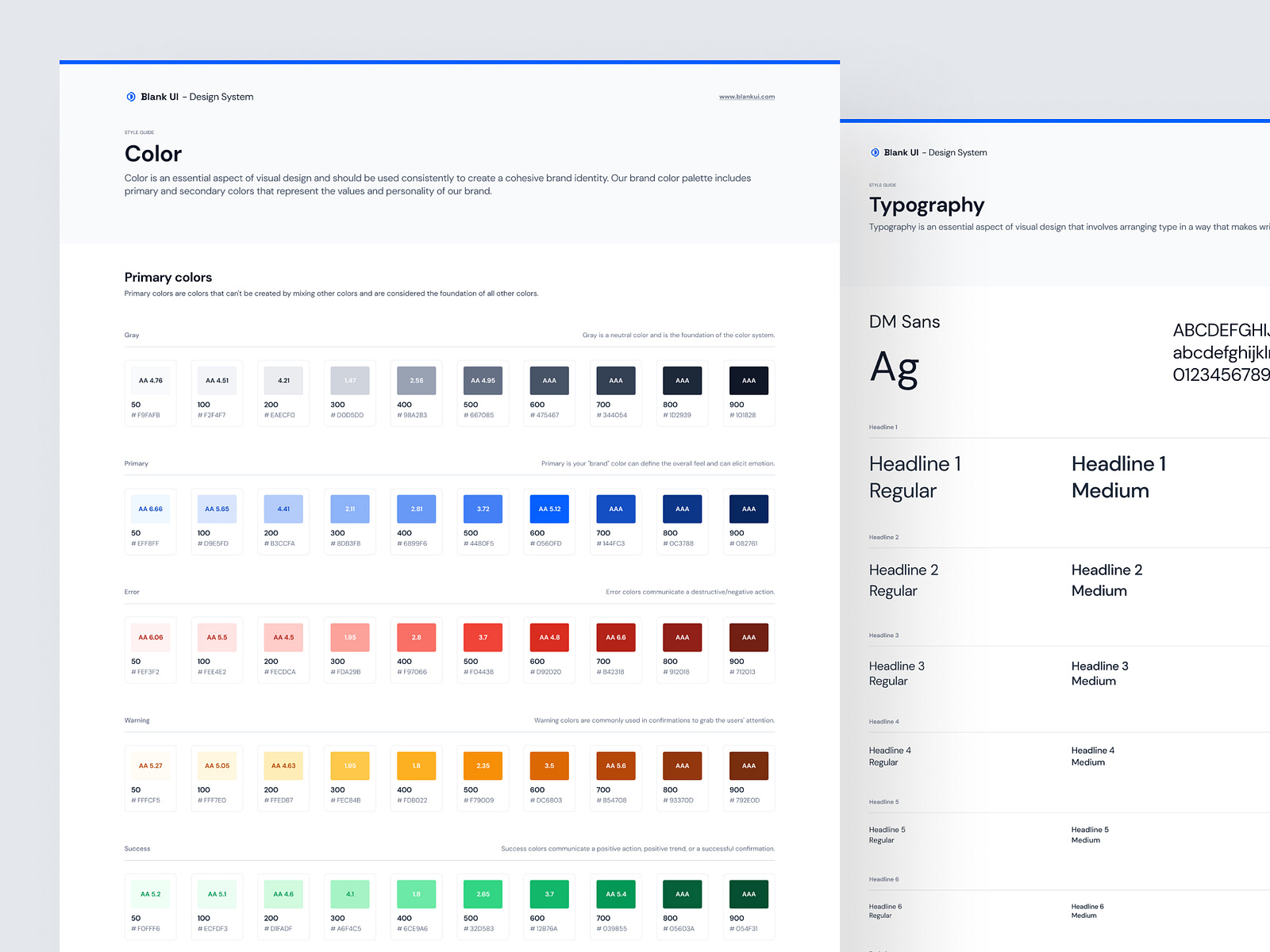This screenshot has width=1270, height=952.
Task: Click the 'Primary colors' section heading
Action: (x=168, y=278)
